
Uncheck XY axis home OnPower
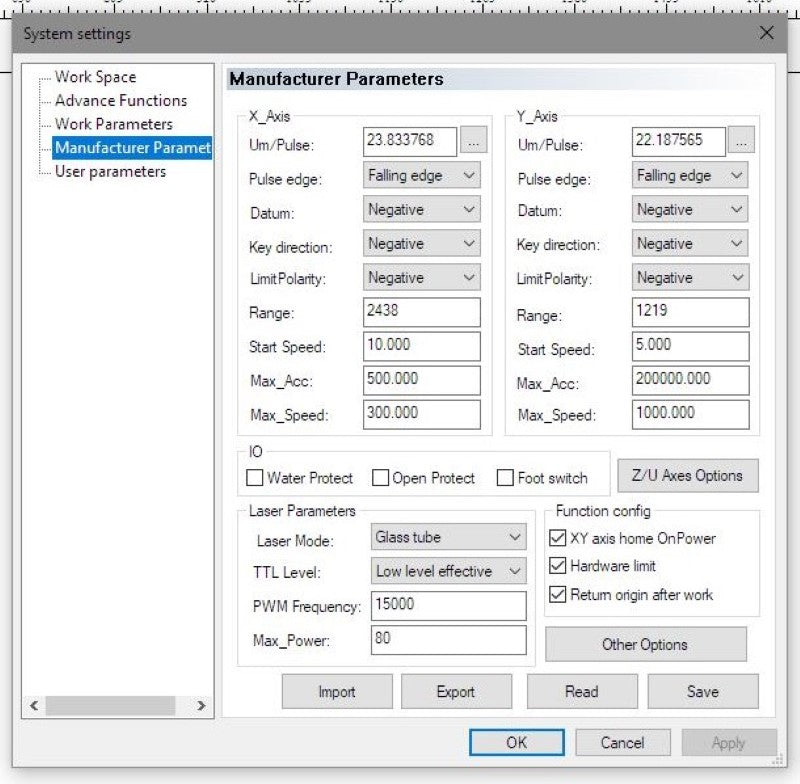558,538
